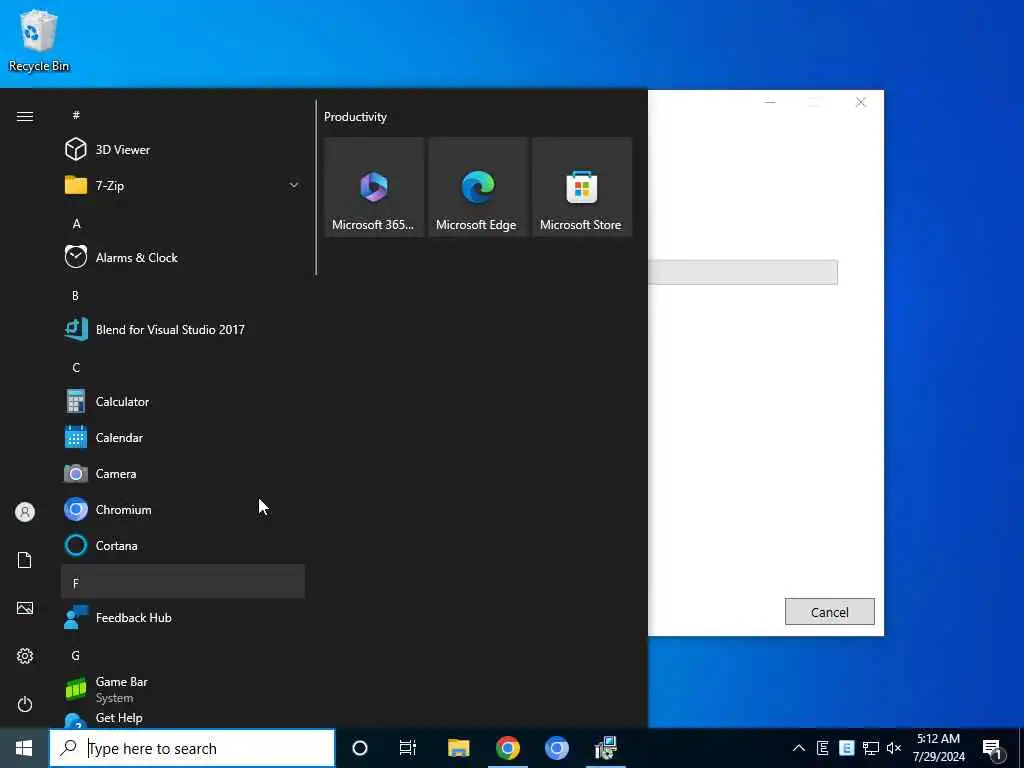Screen dimensions: 1024x768
Task: Expand the 7-Zip folder chevron
Action: pyautogui.click(x=294, y=185)
